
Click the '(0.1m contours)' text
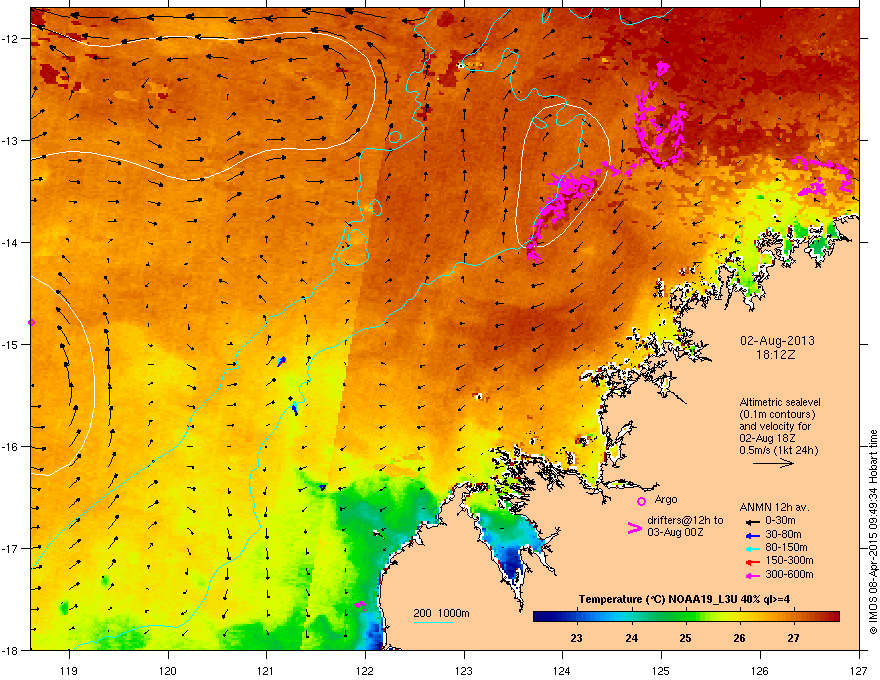(777, 415)
